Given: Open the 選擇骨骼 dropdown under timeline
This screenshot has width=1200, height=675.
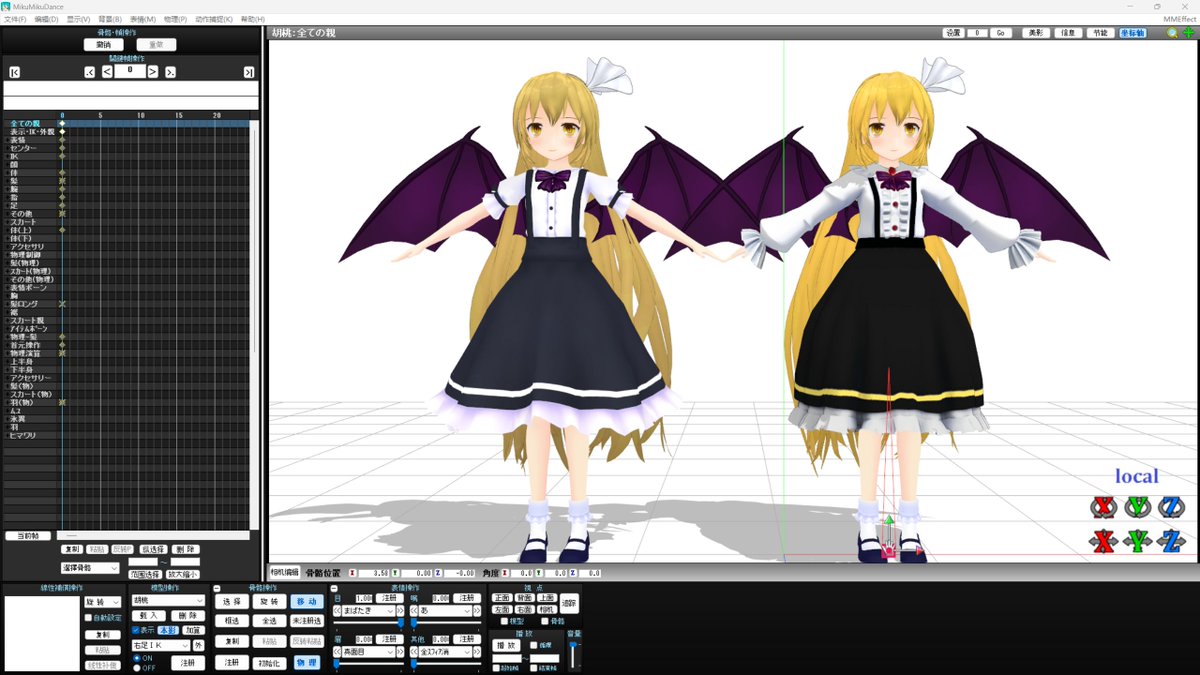Looking at the screenshot, I should 90,568.
